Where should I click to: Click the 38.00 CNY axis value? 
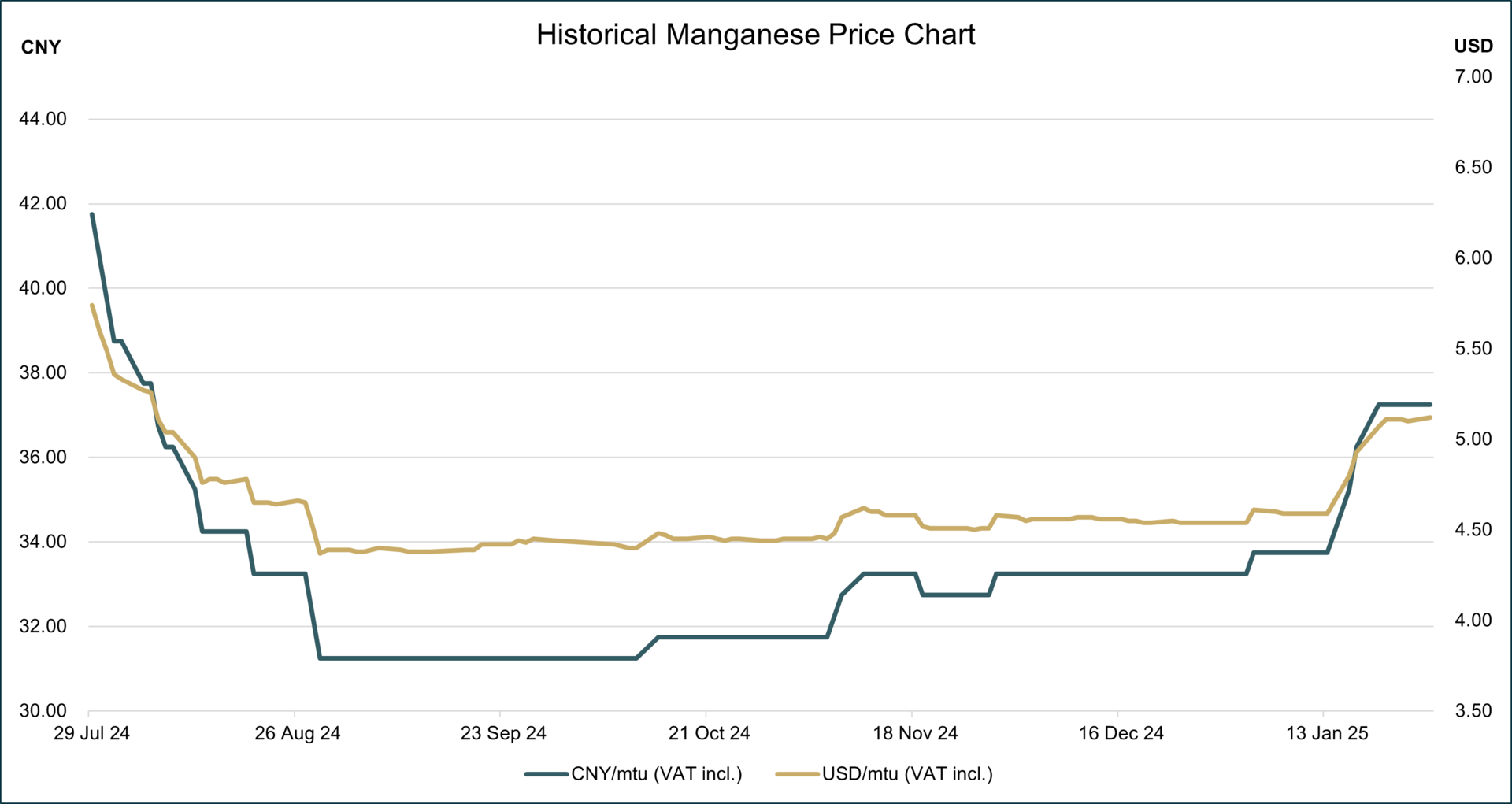43,373
